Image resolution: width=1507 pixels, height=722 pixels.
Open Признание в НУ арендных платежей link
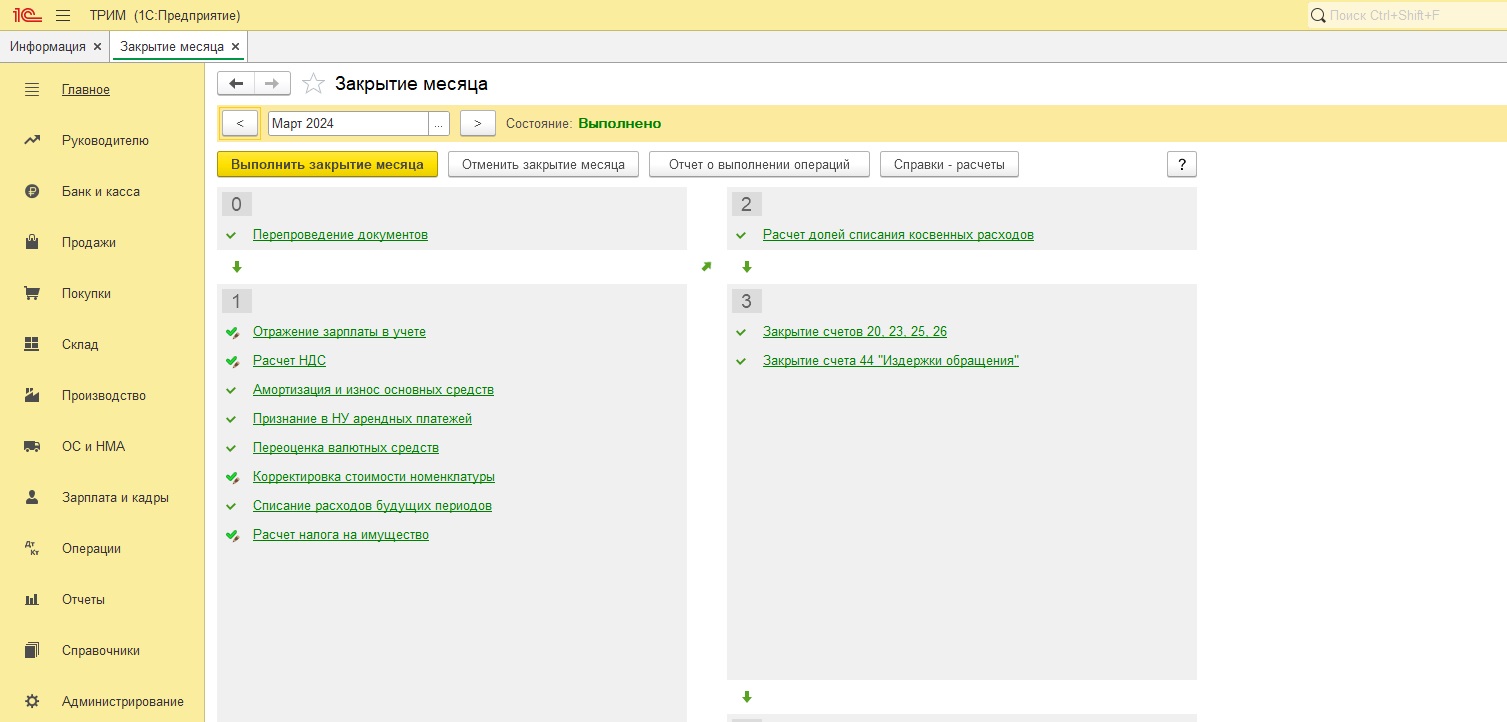[362, 419]
